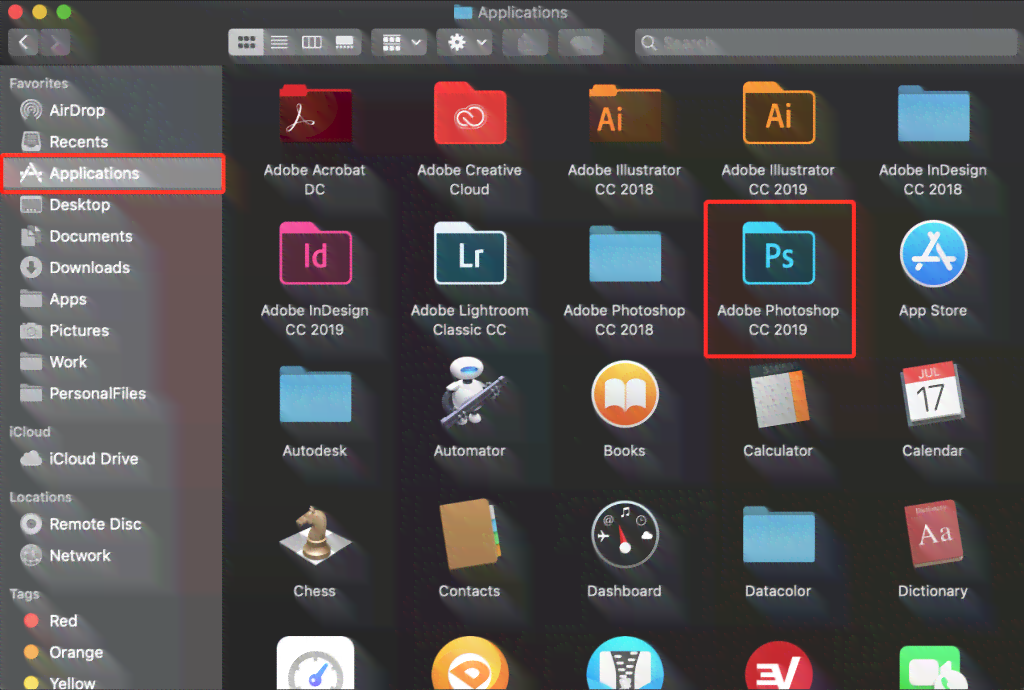This screenshot has height=690, width=1024.
Task: Click the Edit Tags toolbar button
Action: pyautogui.click(x=581, y=43)
